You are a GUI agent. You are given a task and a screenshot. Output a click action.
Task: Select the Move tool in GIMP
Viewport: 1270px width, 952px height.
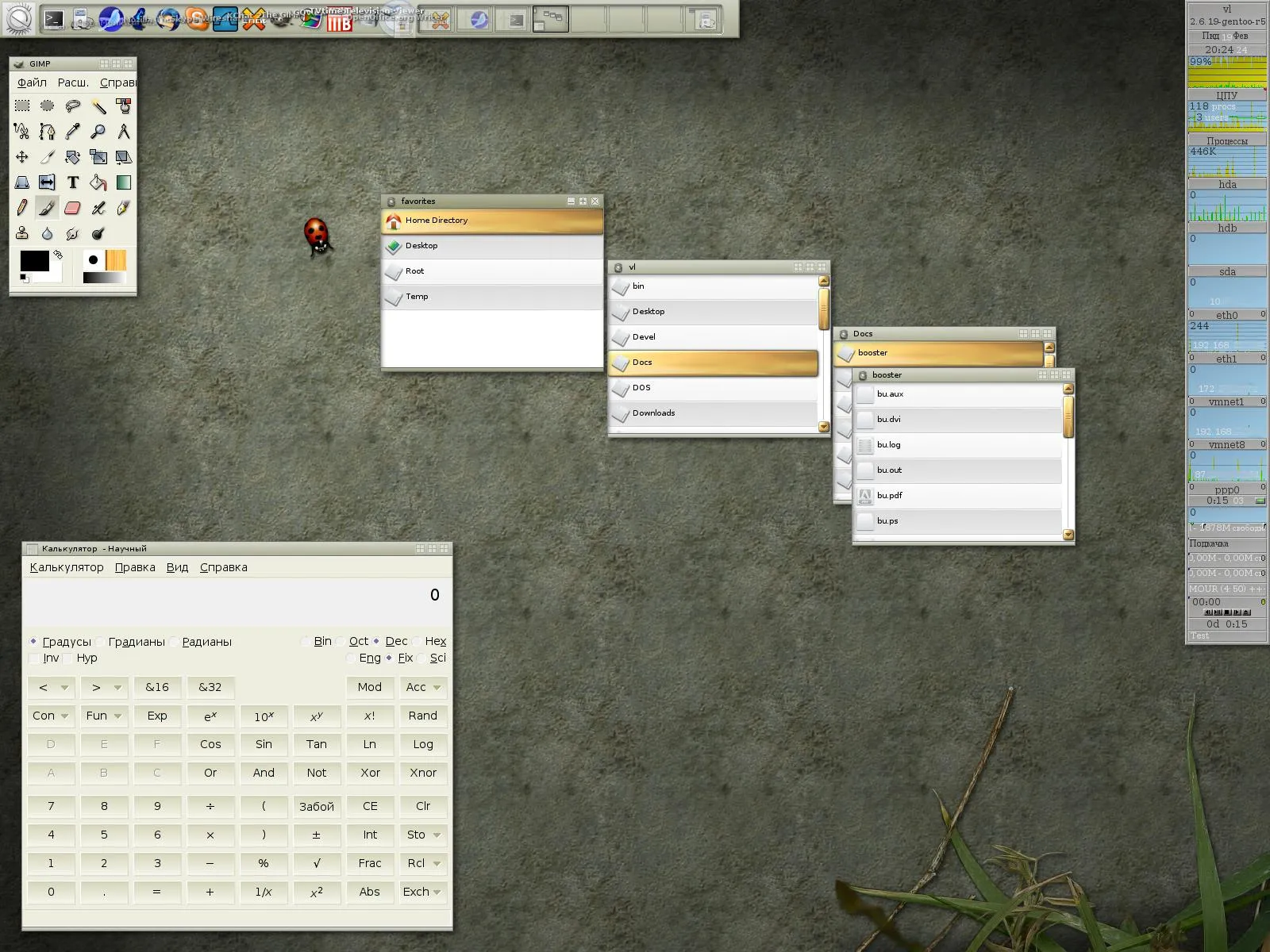(x=22, y=157)
